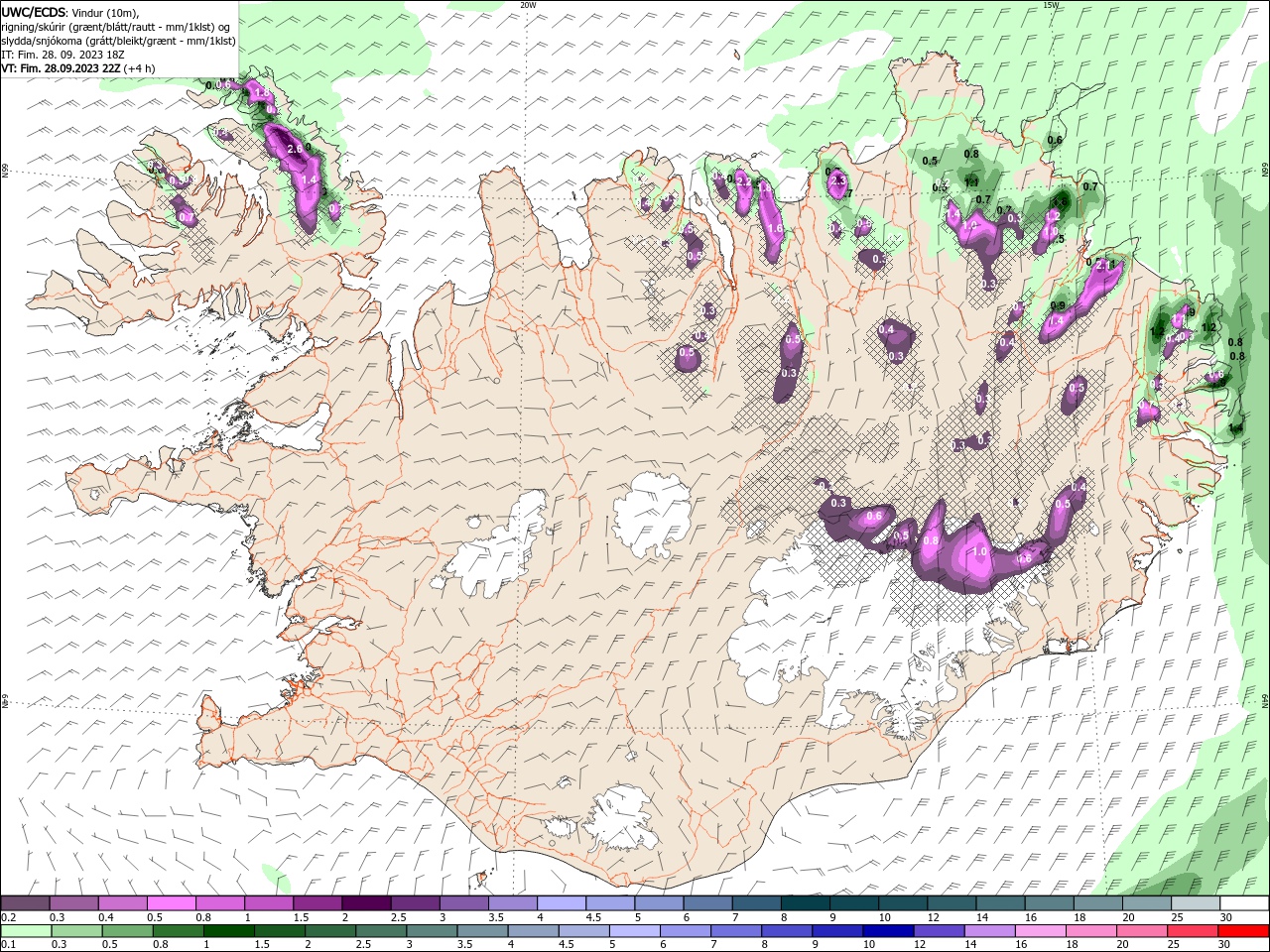Select the rain legend swatch starting at 0.3
1270x952 pixels.
pyautogui.click(x=76, y=931)
